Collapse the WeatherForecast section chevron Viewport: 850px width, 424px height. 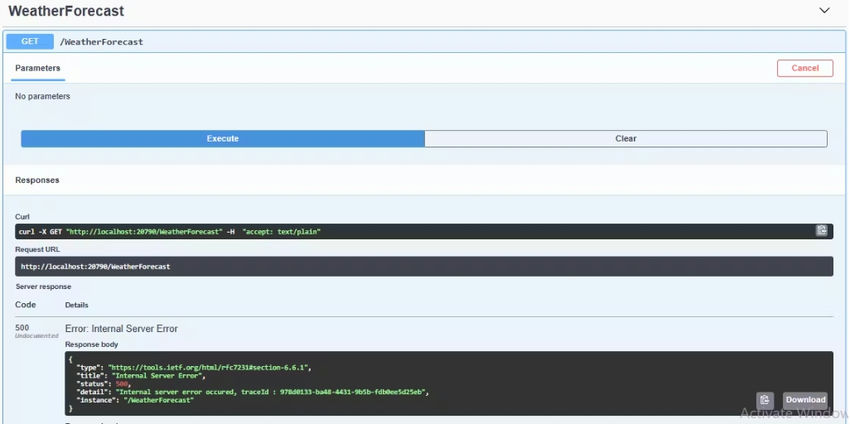point(824,11)
